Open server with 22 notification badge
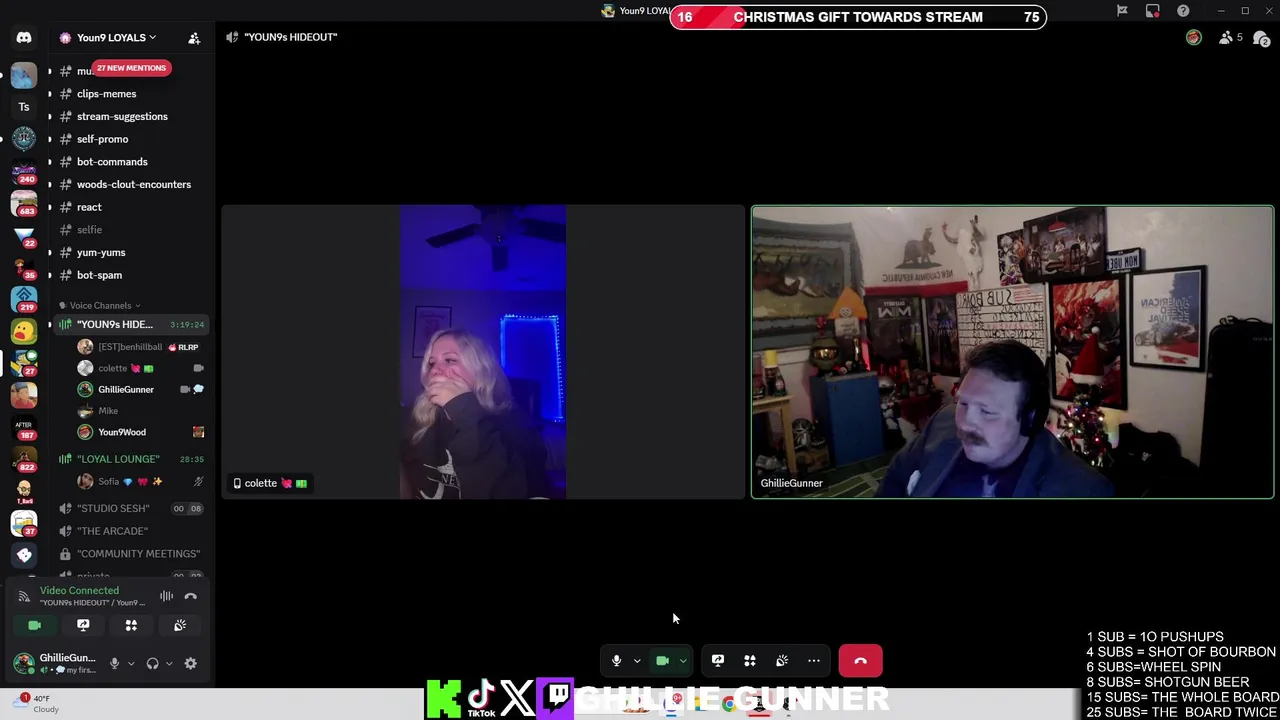 point(24,236)
